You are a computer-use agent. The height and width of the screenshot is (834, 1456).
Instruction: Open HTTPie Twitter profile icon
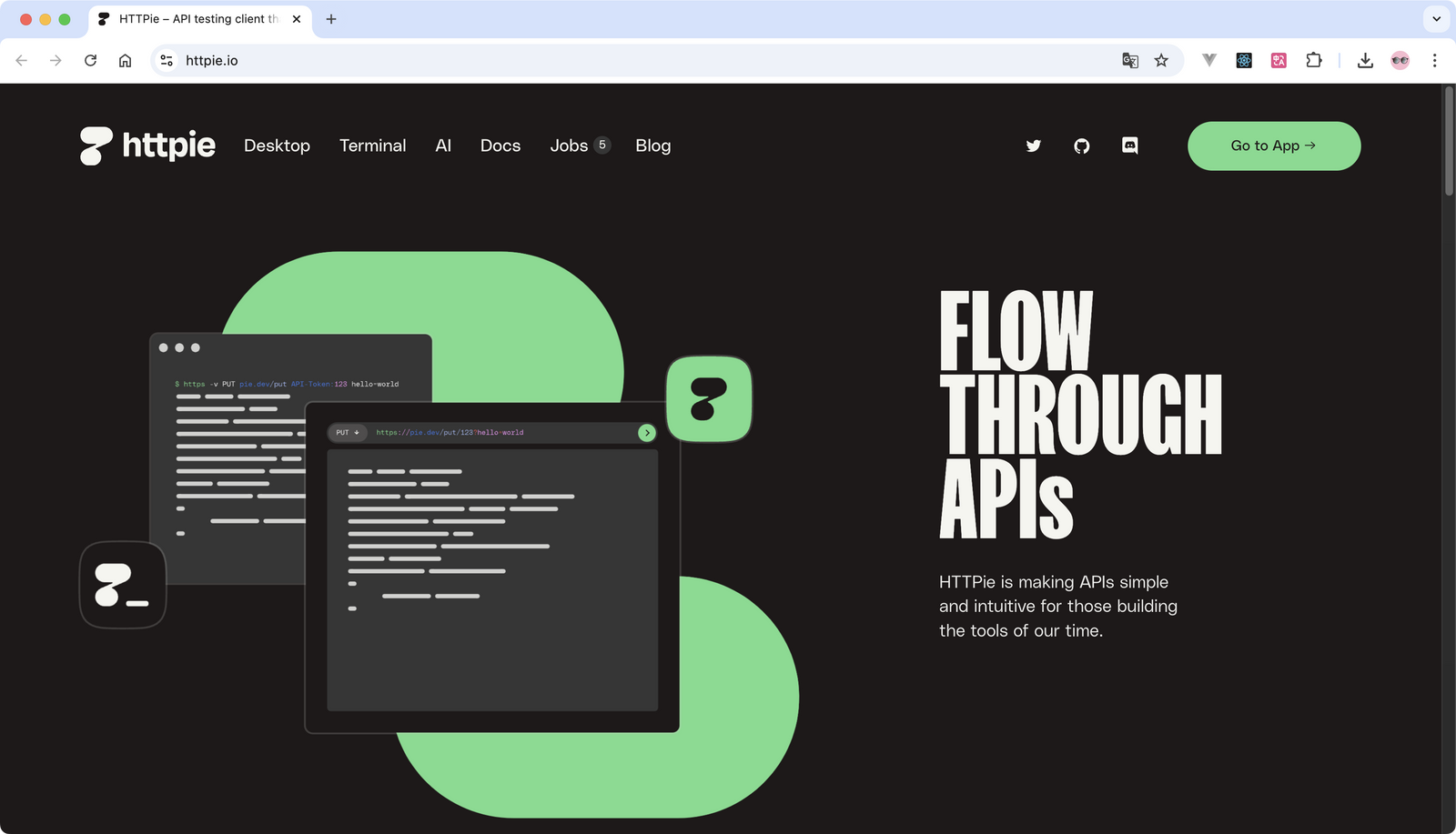point(1033,146)
